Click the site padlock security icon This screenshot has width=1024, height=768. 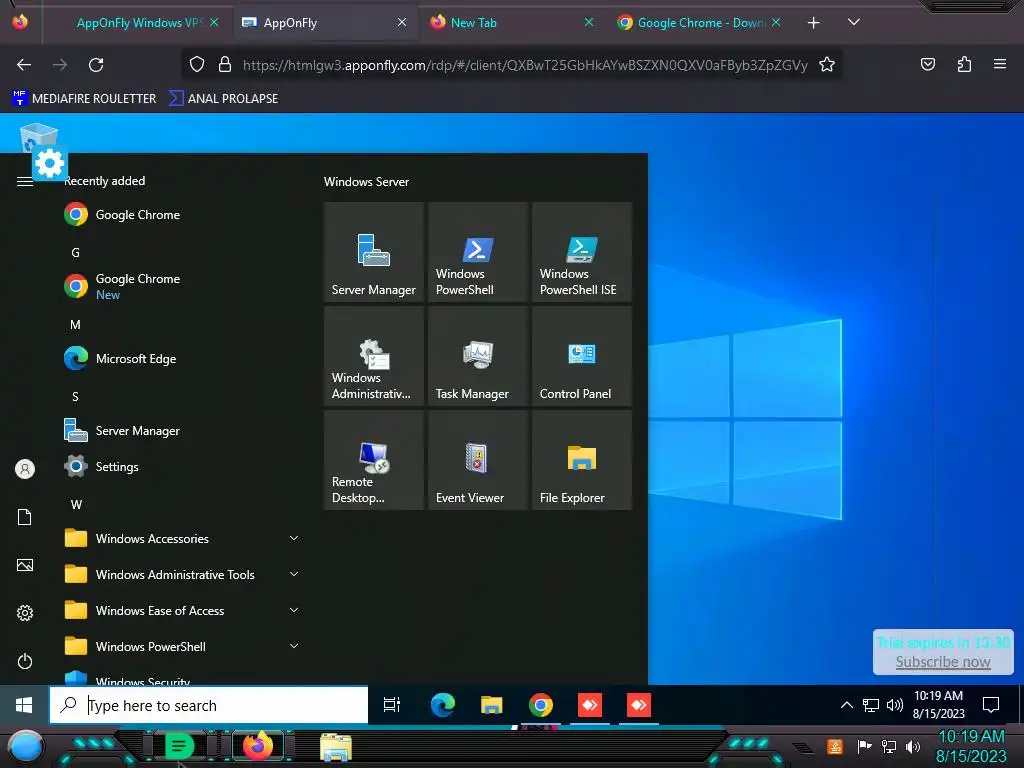pos(225,65)
